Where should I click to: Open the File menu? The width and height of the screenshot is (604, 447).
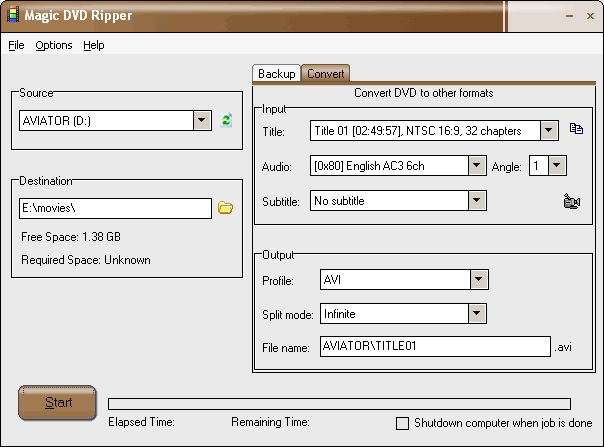(x=16, y=45)
